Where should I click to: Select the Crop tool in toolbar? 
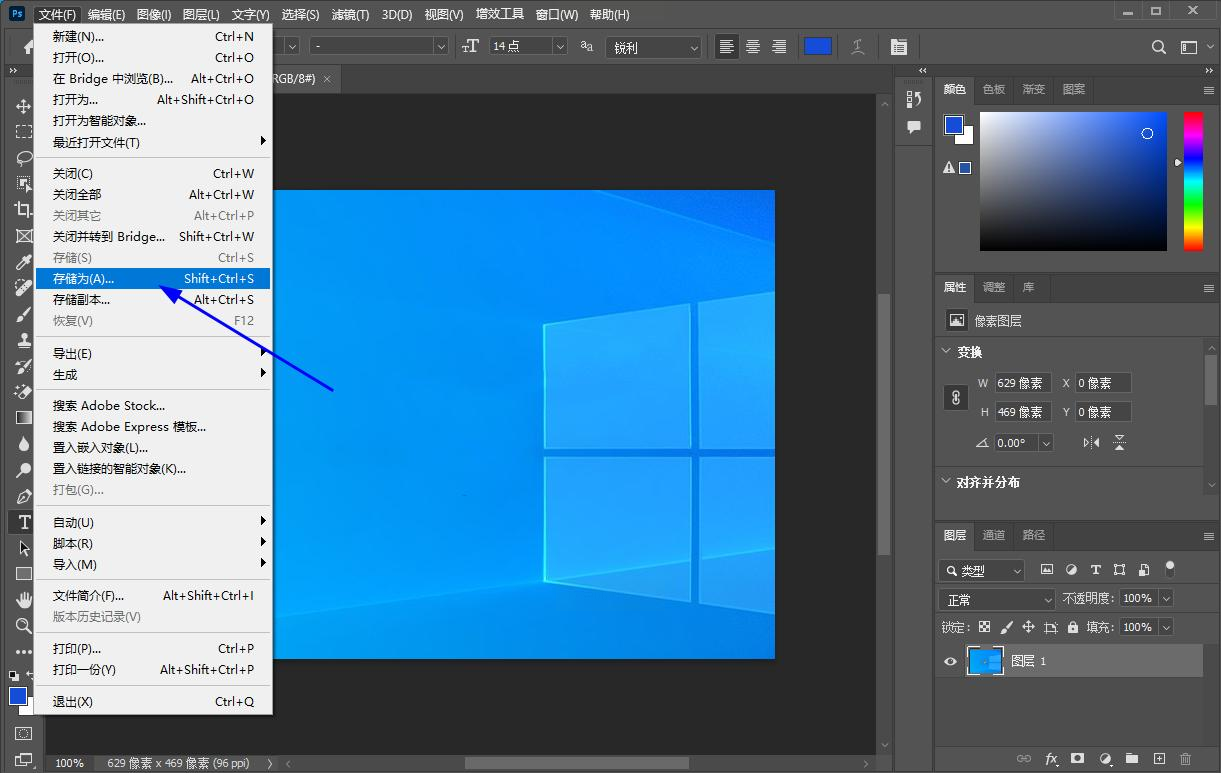(x=23, y=210)
